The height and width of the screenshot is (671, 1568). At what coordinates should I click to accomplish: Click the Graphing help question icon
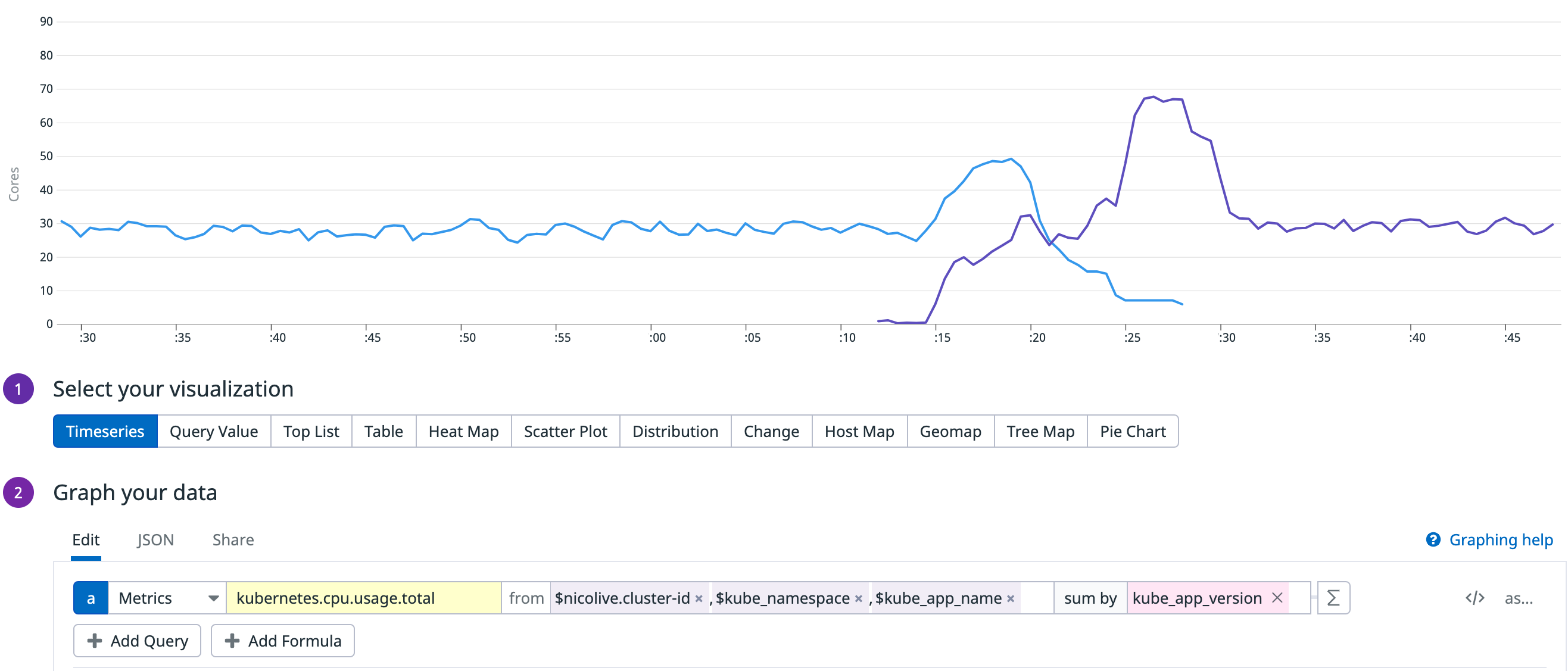[1433, 539]
